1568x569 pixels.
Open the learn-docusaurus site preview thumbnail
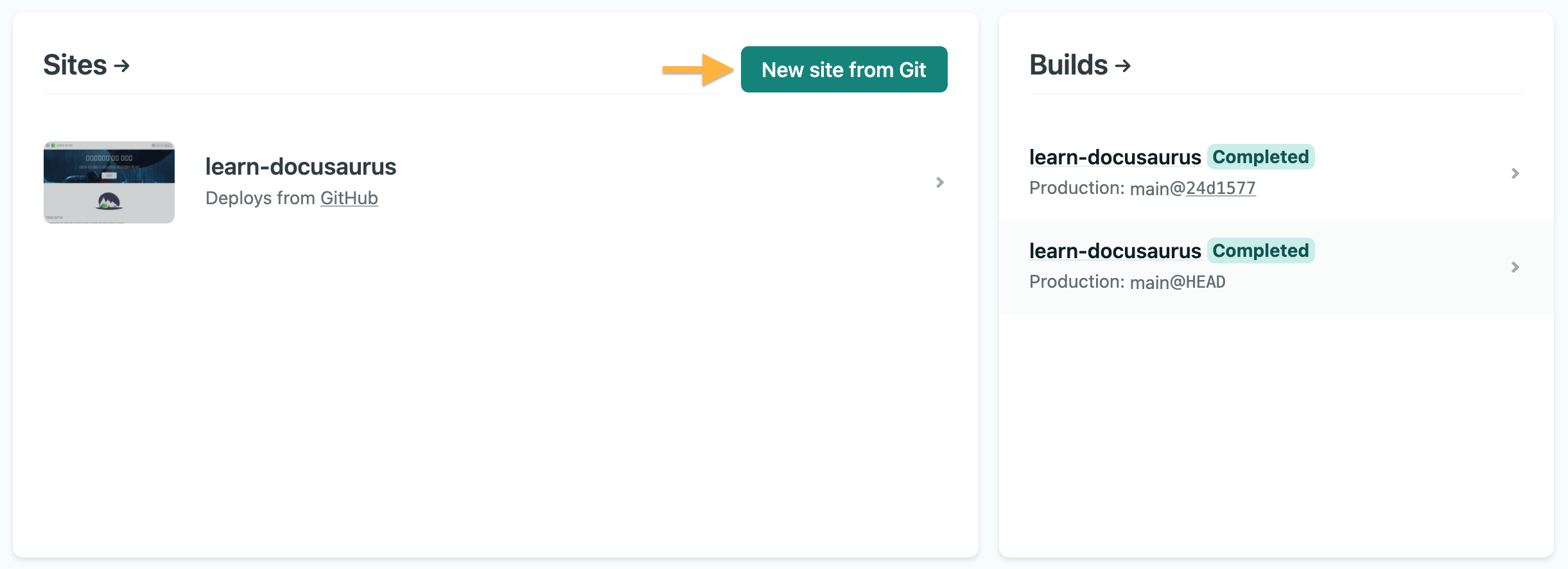click(109, 182)
